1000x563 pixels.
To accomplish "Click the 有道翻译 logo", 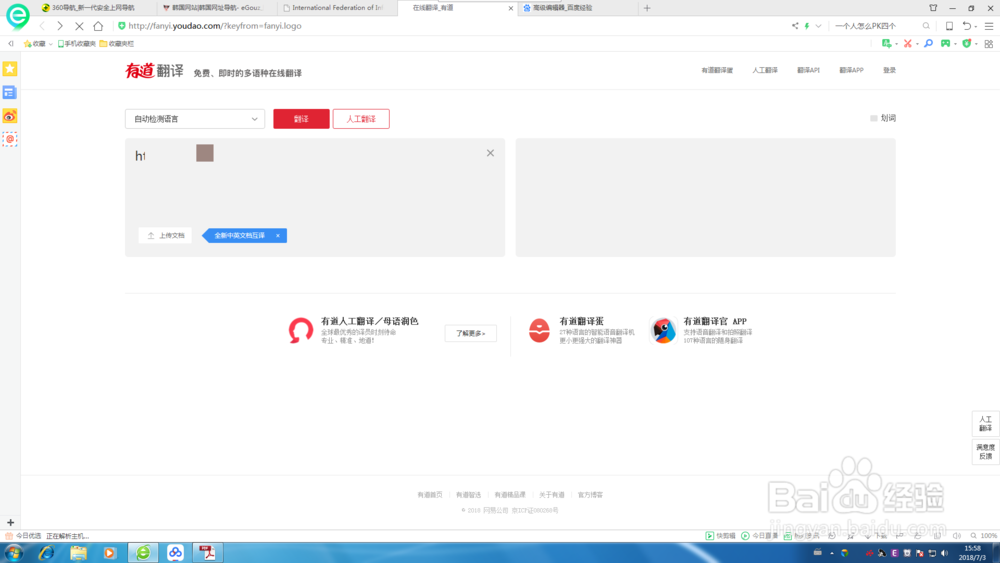I will click(154, 71).
